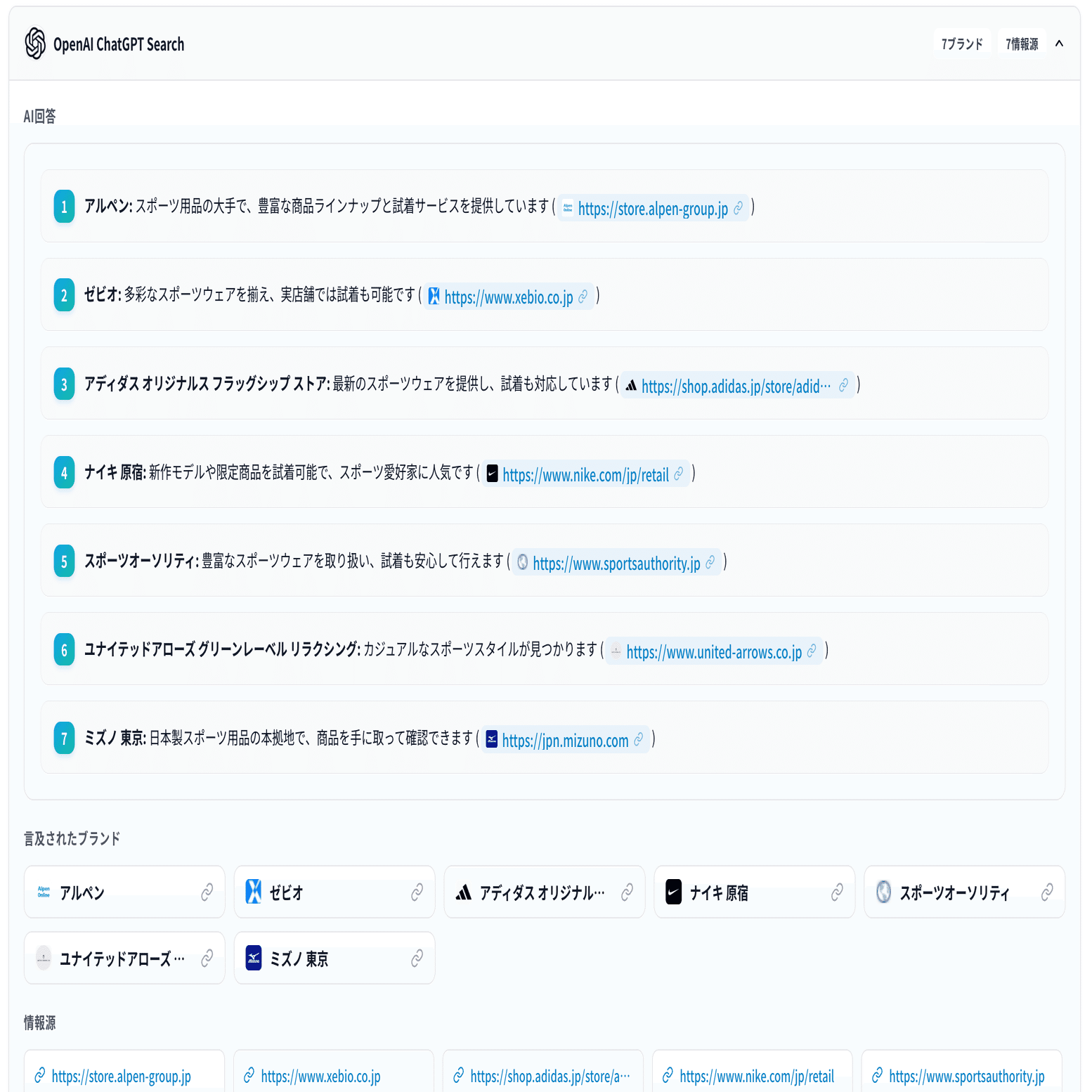Click the link icon on the ユナイテッドアローズ card
This screenshot has height=1092, width=1092.
tap(207, 958)
